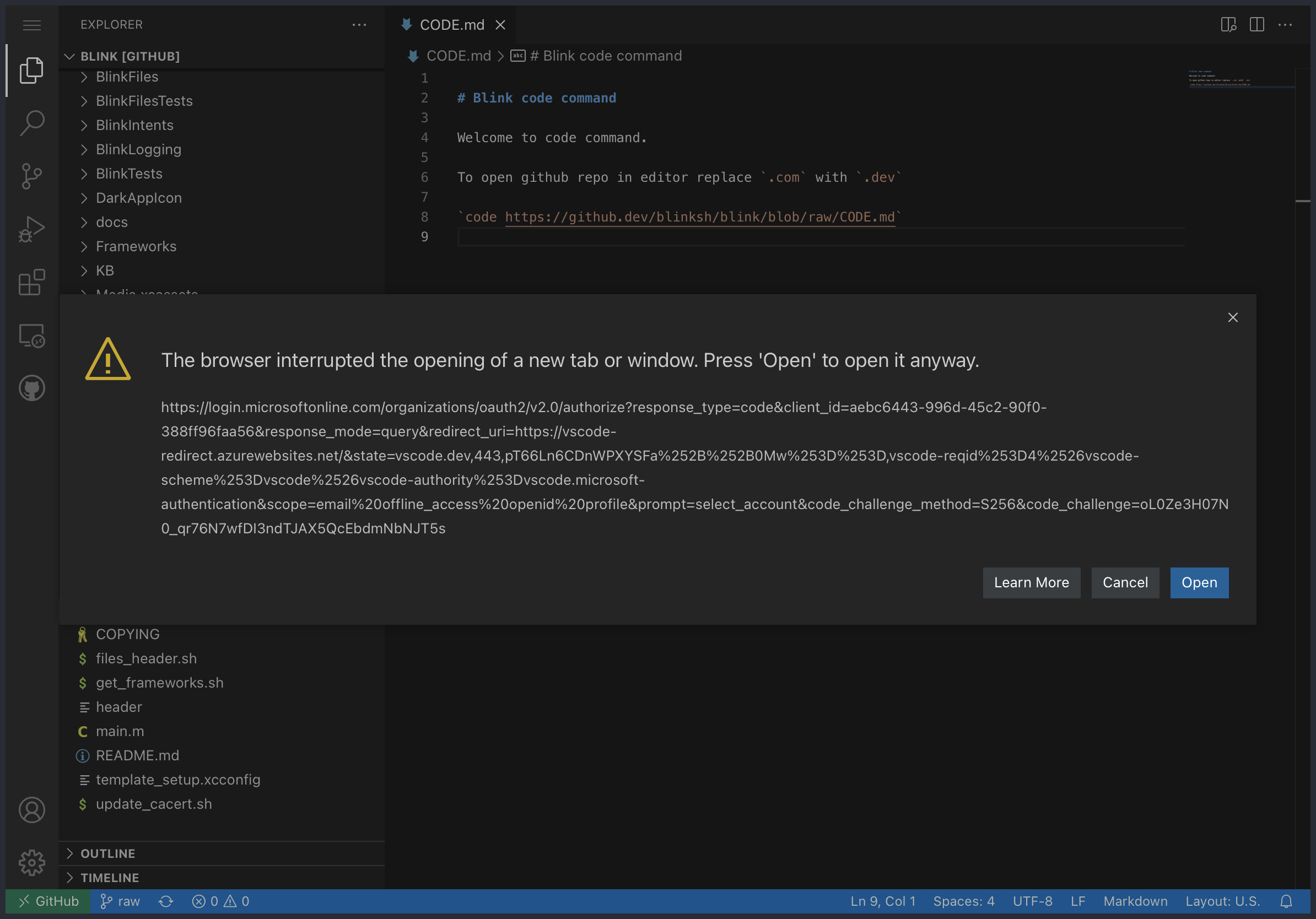1316x919 pixels.
Task: Expand the BlinkFiles folder
Action: (127, 77)
